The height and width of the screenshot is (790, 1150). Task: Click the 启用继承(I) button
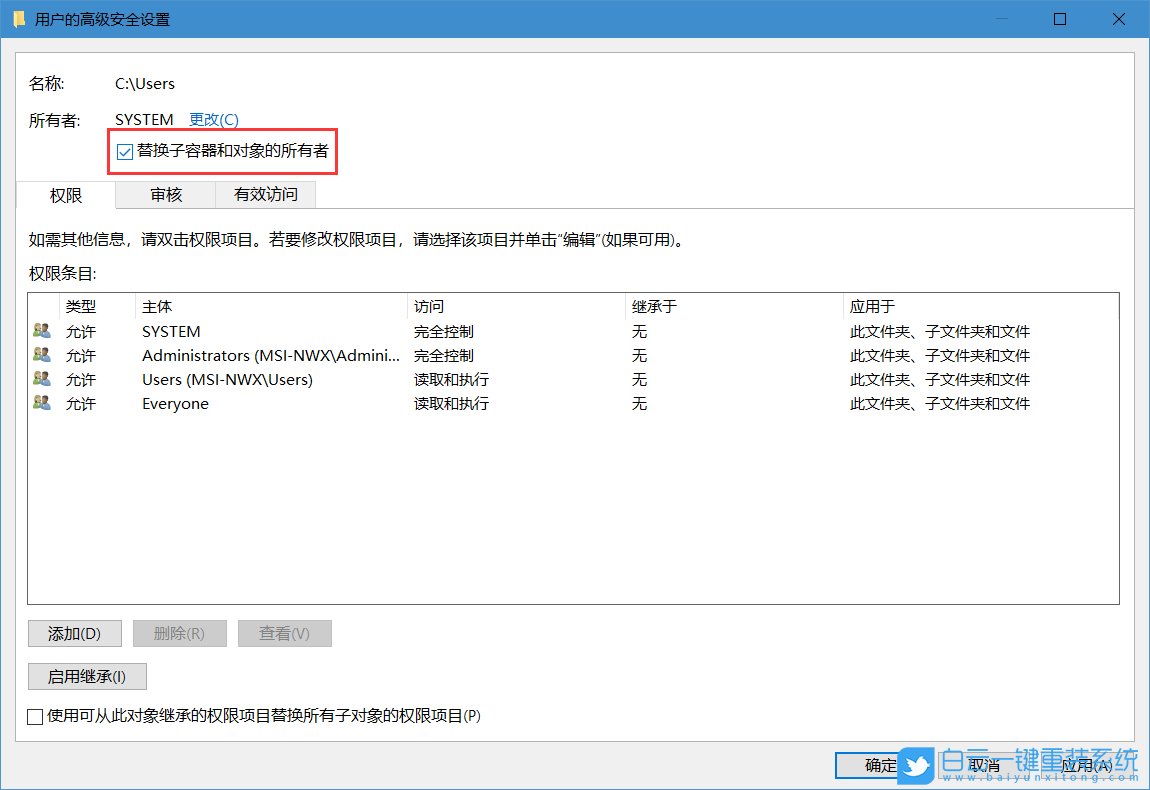[87, 676]
